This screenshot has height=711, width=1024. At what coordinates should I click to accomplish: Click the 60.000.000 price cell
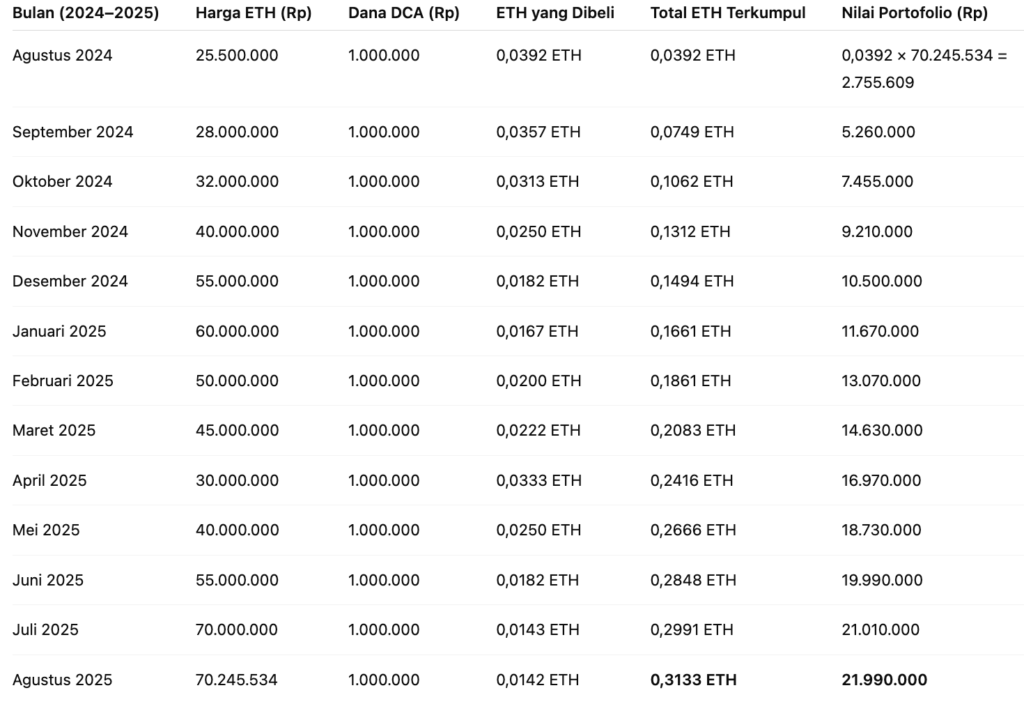[x=237, y=331]
